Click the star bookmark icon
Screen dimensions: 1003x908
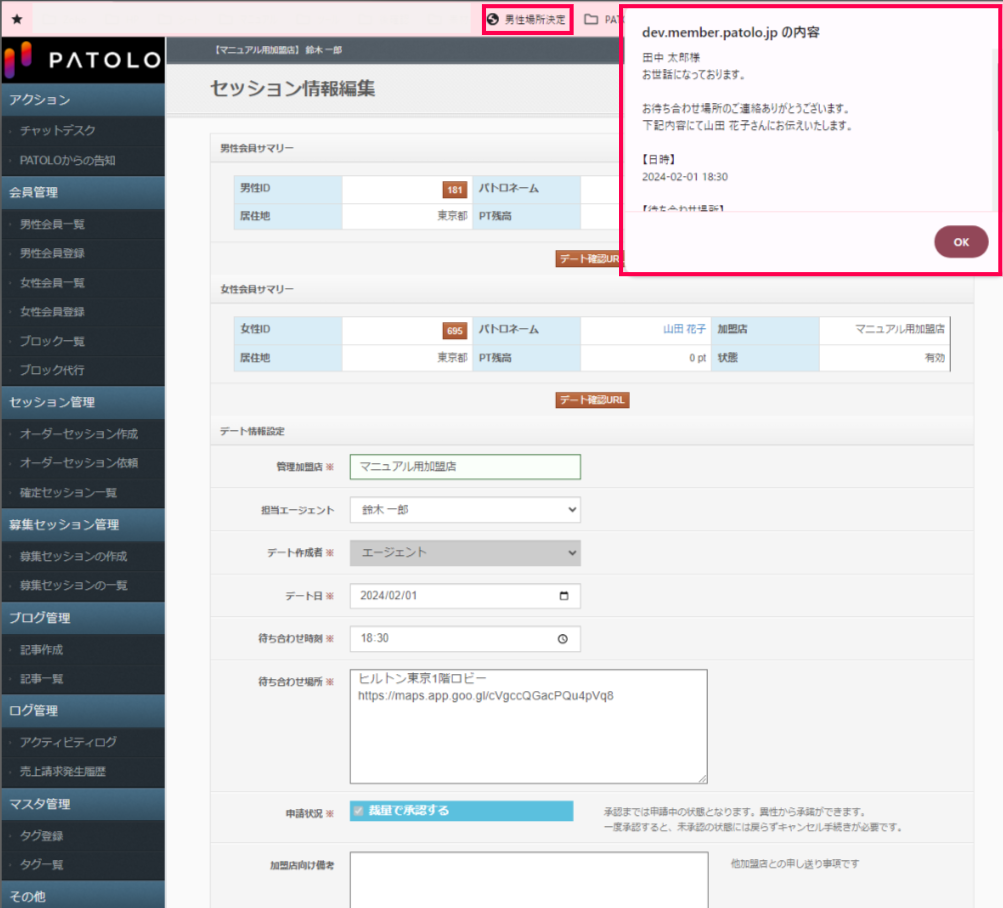coord(17,19)
